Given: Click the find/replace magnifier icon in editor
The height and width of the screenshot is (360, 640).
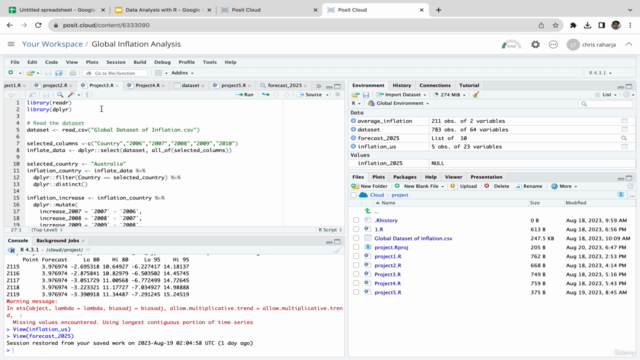Looking at the screenshot, I should click(60, 95).
